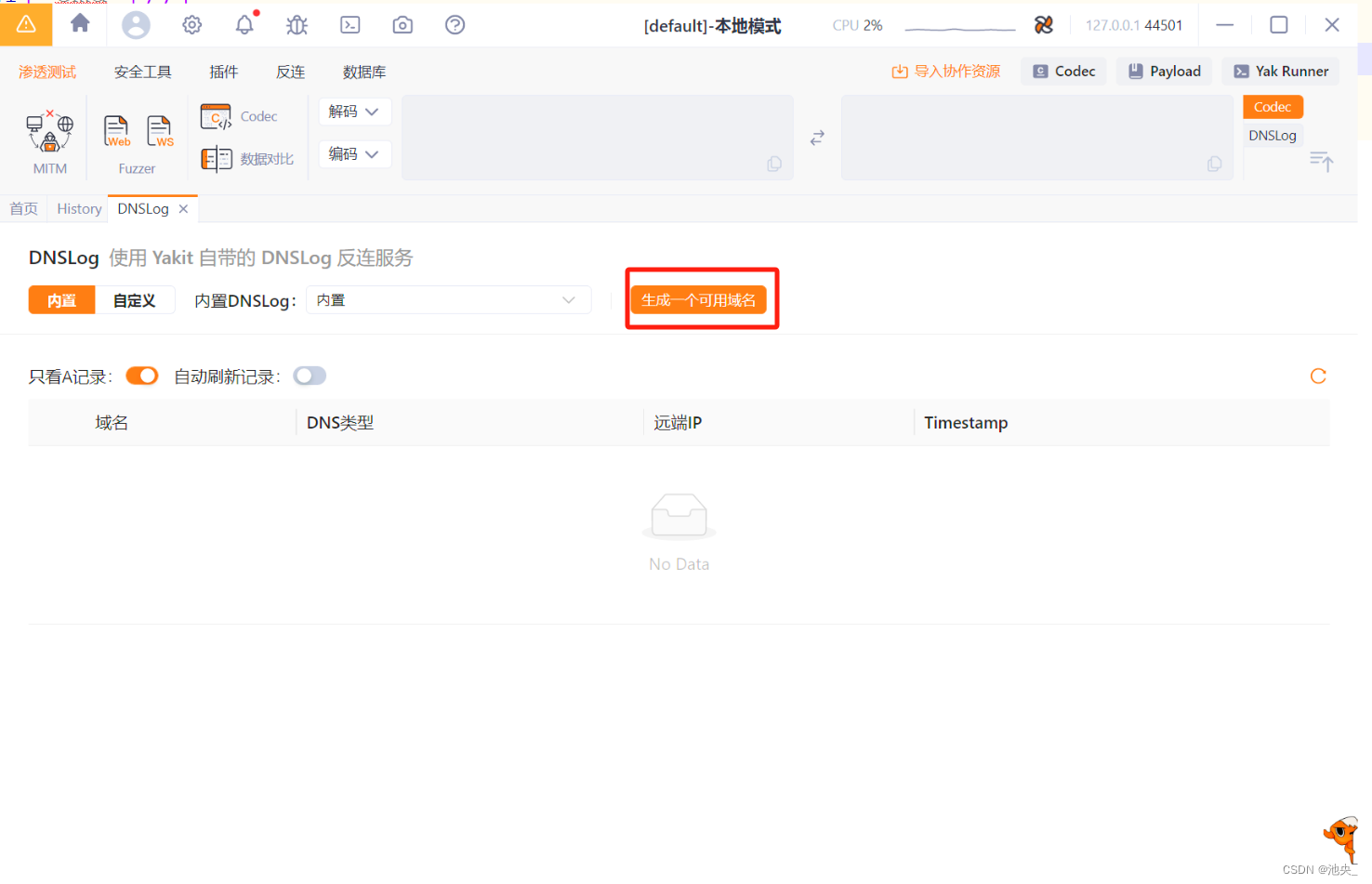Click the Yakit mascot icon at bottom right
The width and height of the screenshot is (1372, 884).
[1341, 838]
